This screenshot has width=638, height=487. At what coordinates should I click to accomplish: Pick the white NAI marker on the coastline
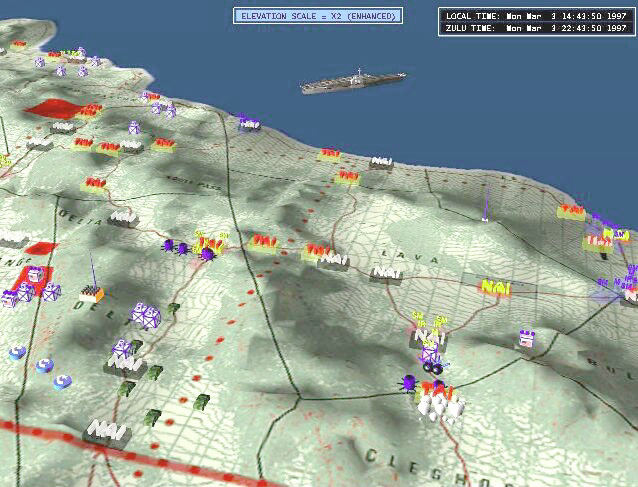(381, 162)
